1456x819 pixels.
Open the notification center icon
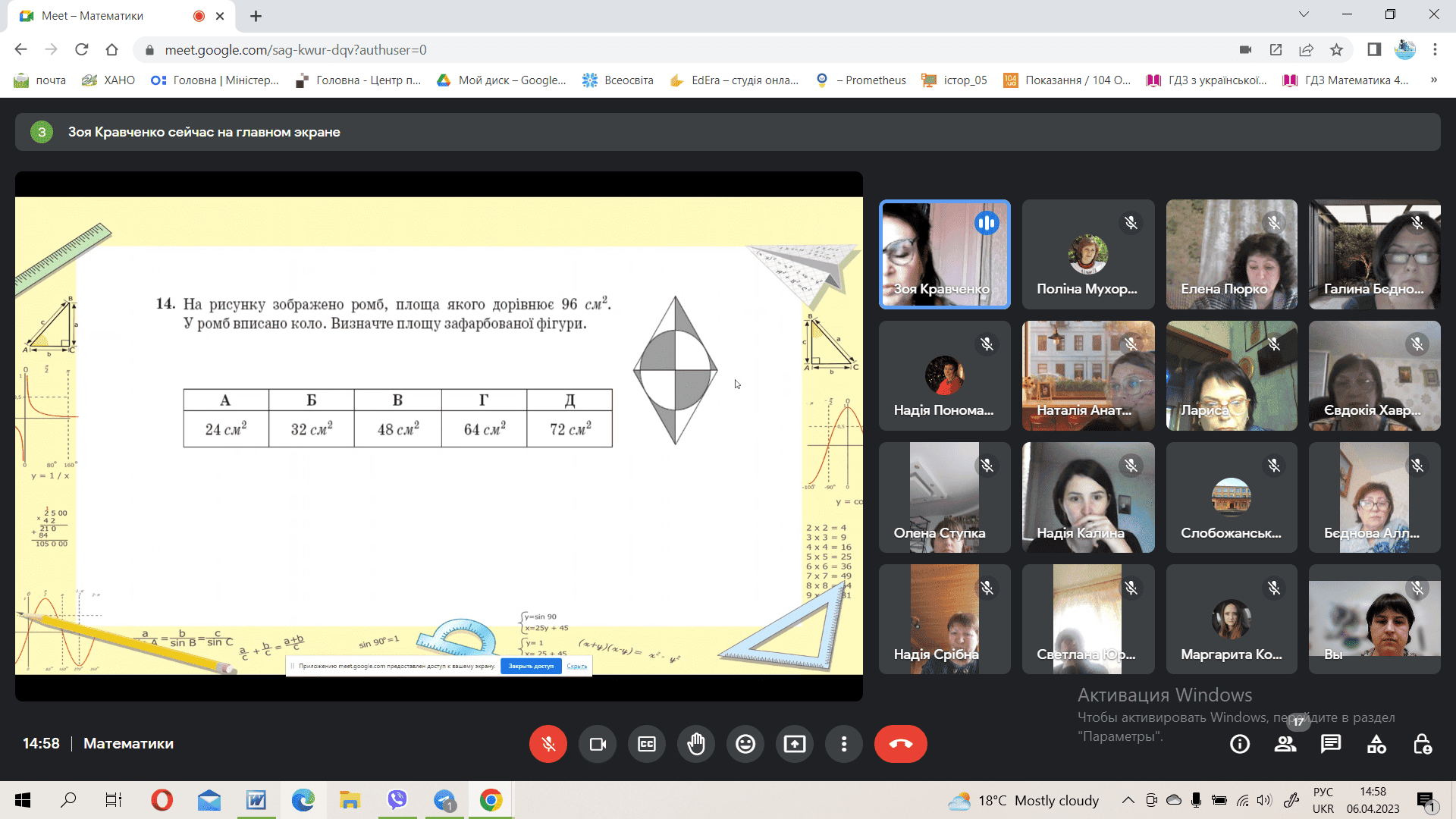point(1426,800)
